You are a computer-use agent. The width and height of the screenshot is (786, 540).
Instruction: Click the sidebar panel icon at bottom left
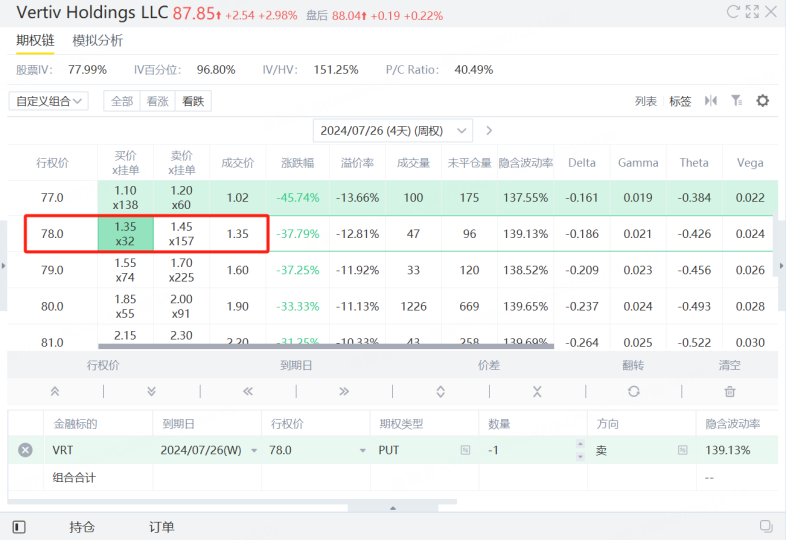(19, 527)
